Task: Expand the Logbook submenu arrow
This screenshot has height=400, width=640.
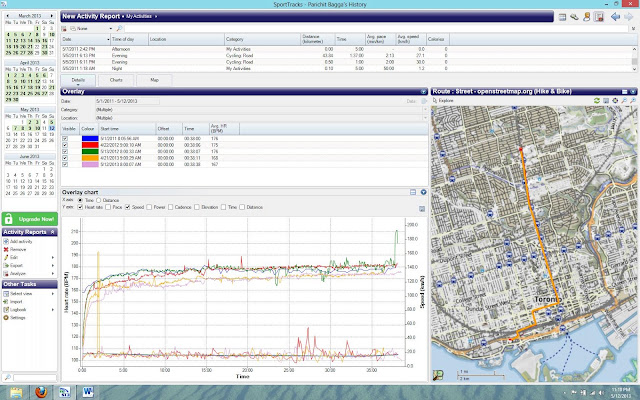Action: click(53, 310)
